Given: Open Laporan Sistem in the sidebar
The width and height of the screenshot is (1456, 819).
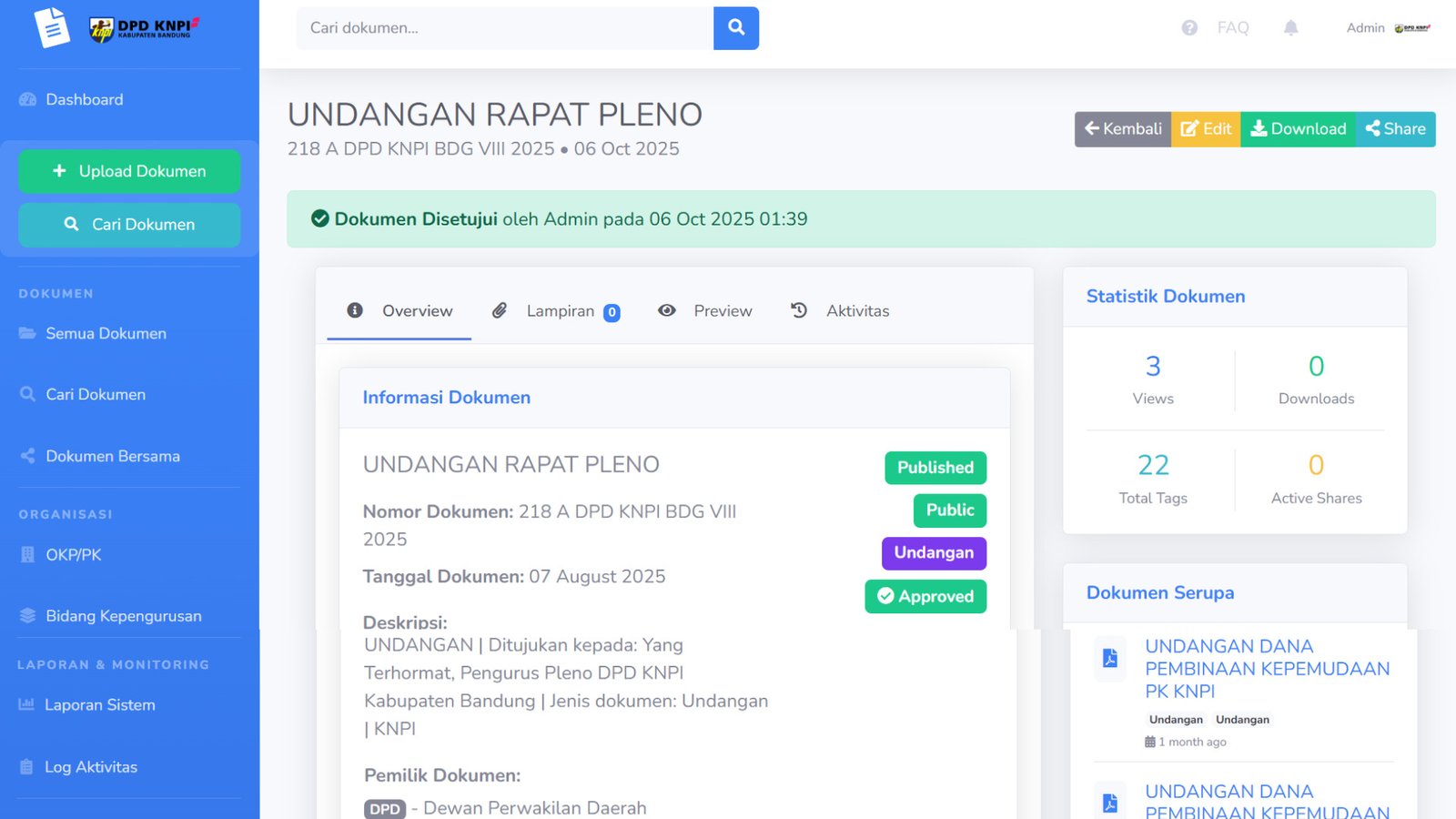Looking at the screenshot, I should click(x=99, y=704).
